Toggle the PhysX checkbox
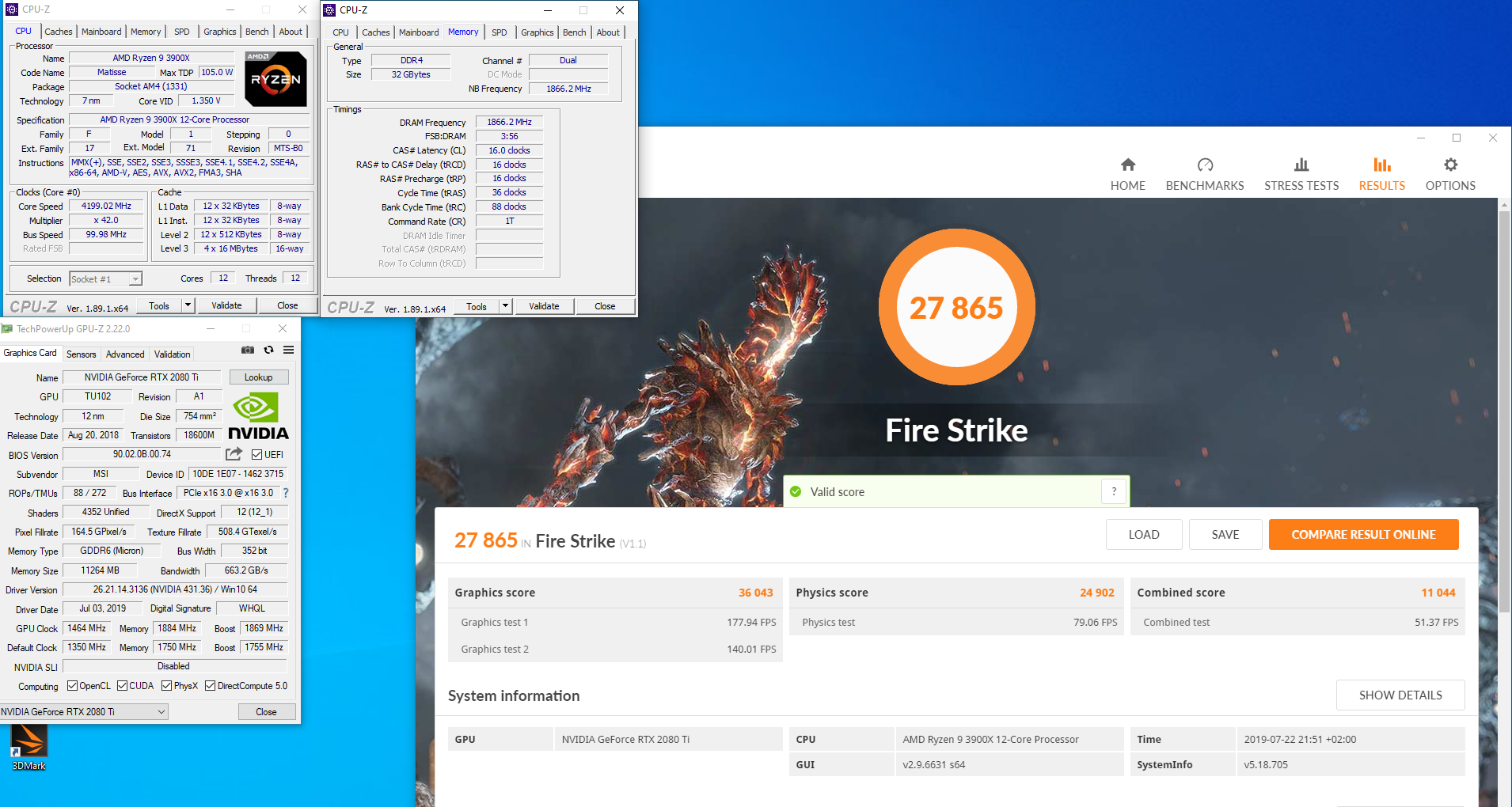Screen dimensions: 1512x807 tap(166, 686)
